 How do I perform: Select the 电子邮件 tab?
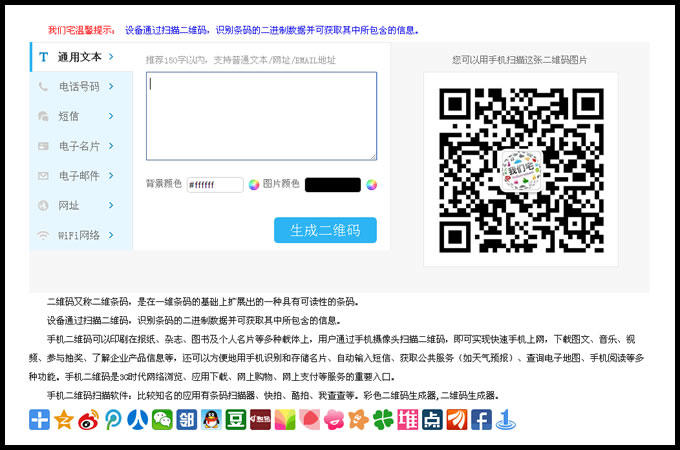point(81,176)
